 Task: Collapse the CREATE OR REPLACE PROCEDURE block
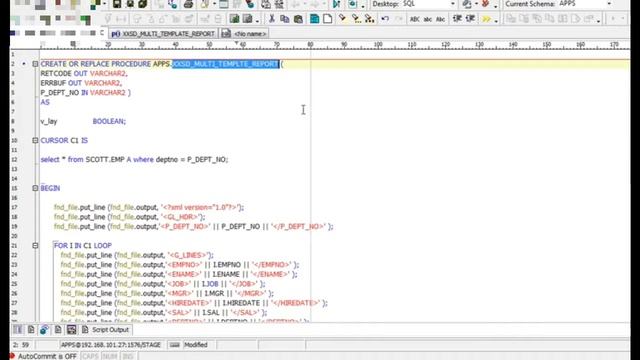click(x=35, y=64)
